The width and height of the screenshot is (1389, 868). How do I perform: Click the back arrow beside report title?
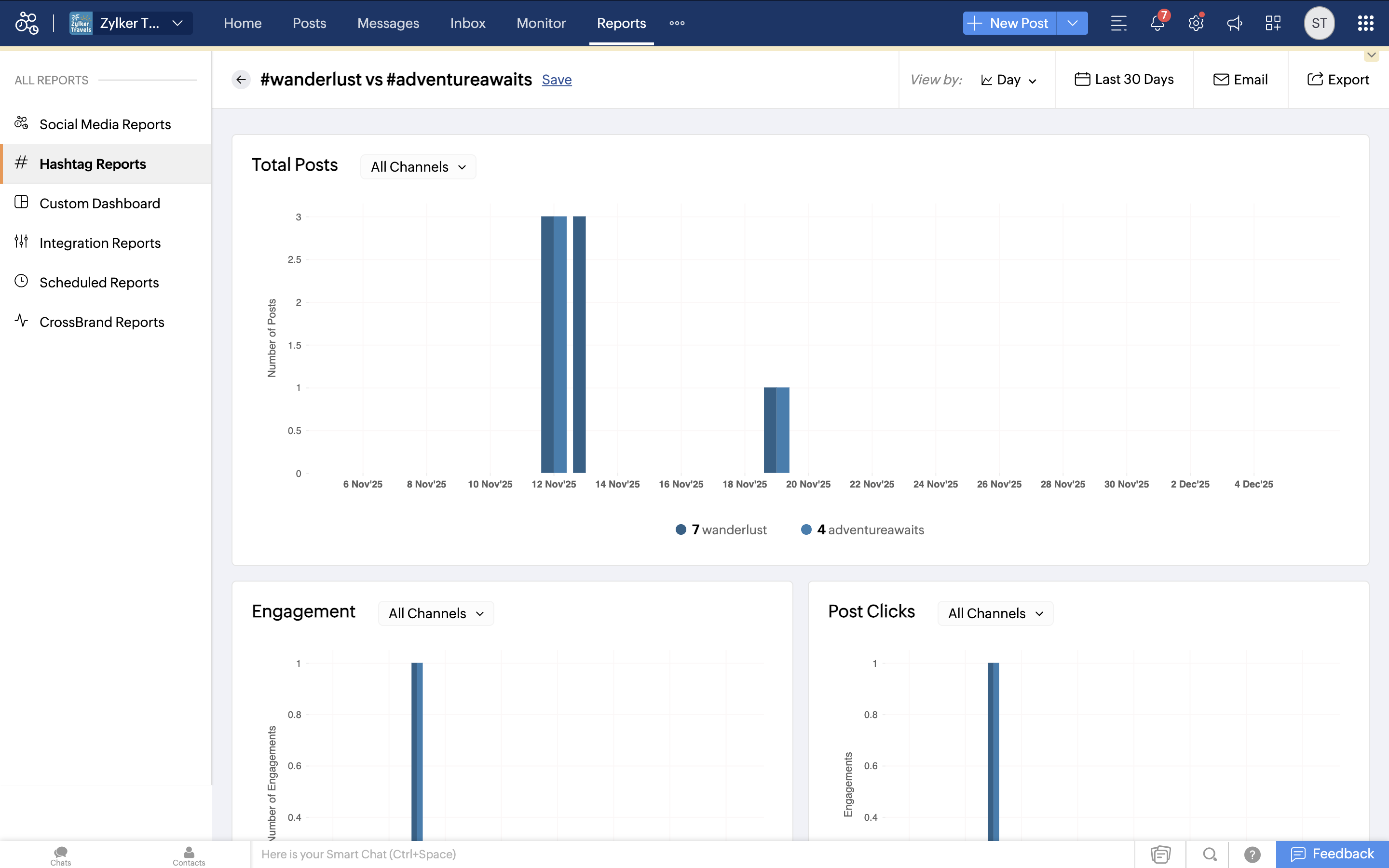[241, 80]
